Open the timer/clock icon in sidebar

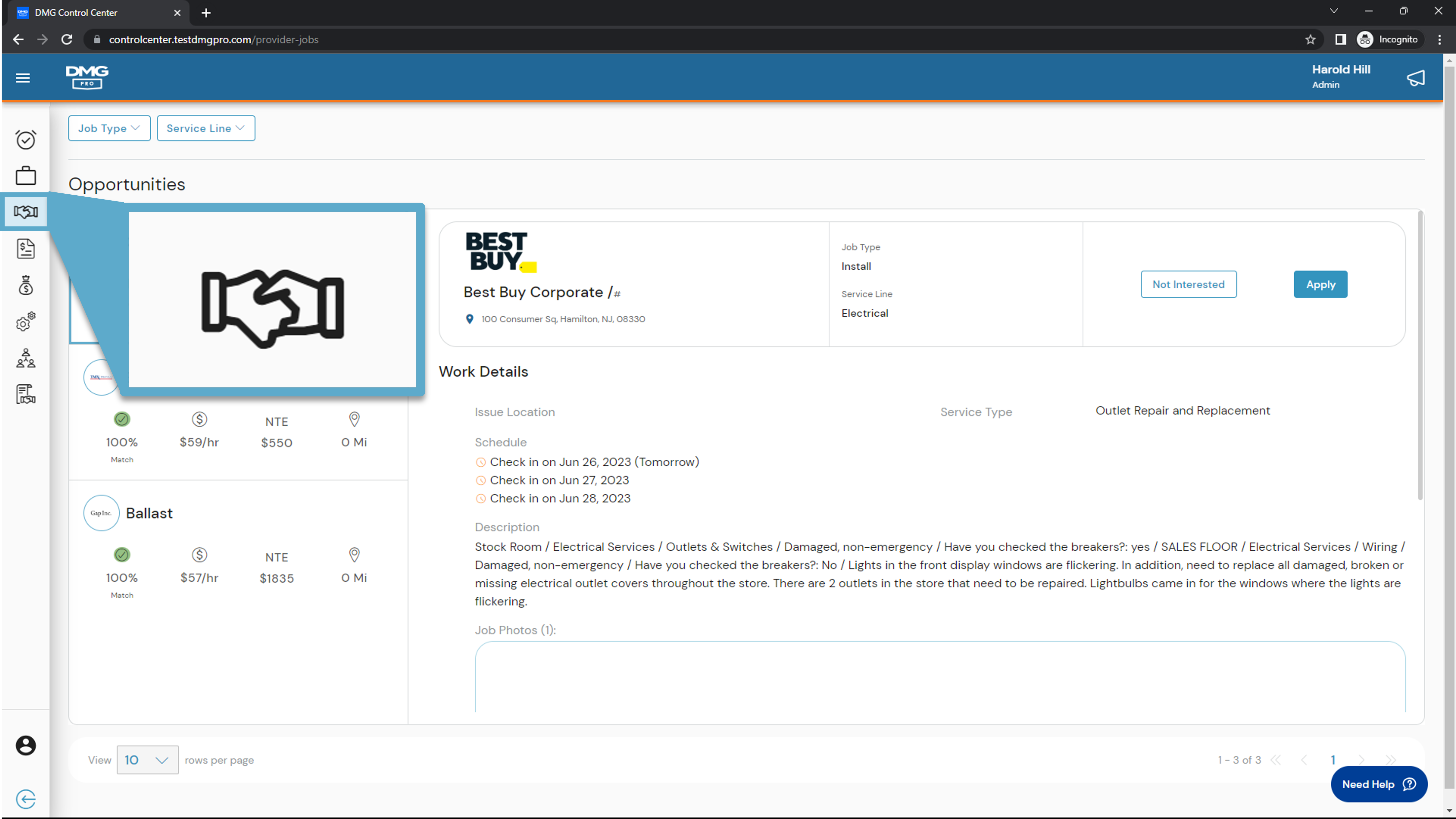pos(25,139)
